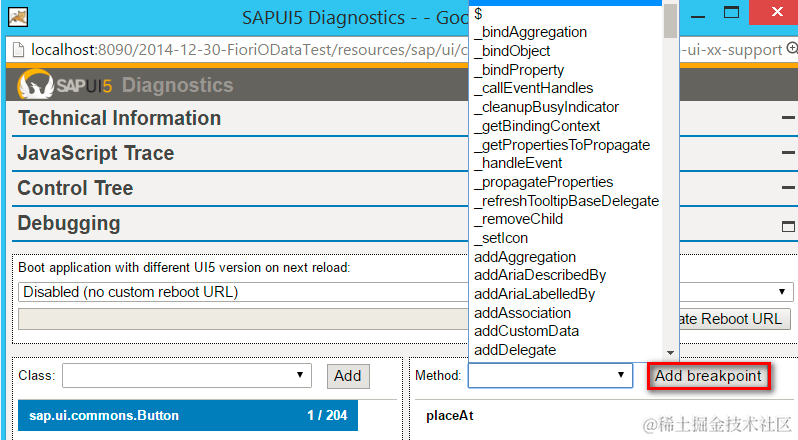This screenshot has height=440, width=798.
Task: Select _bindAggregation from the method list
Action: 530,32
